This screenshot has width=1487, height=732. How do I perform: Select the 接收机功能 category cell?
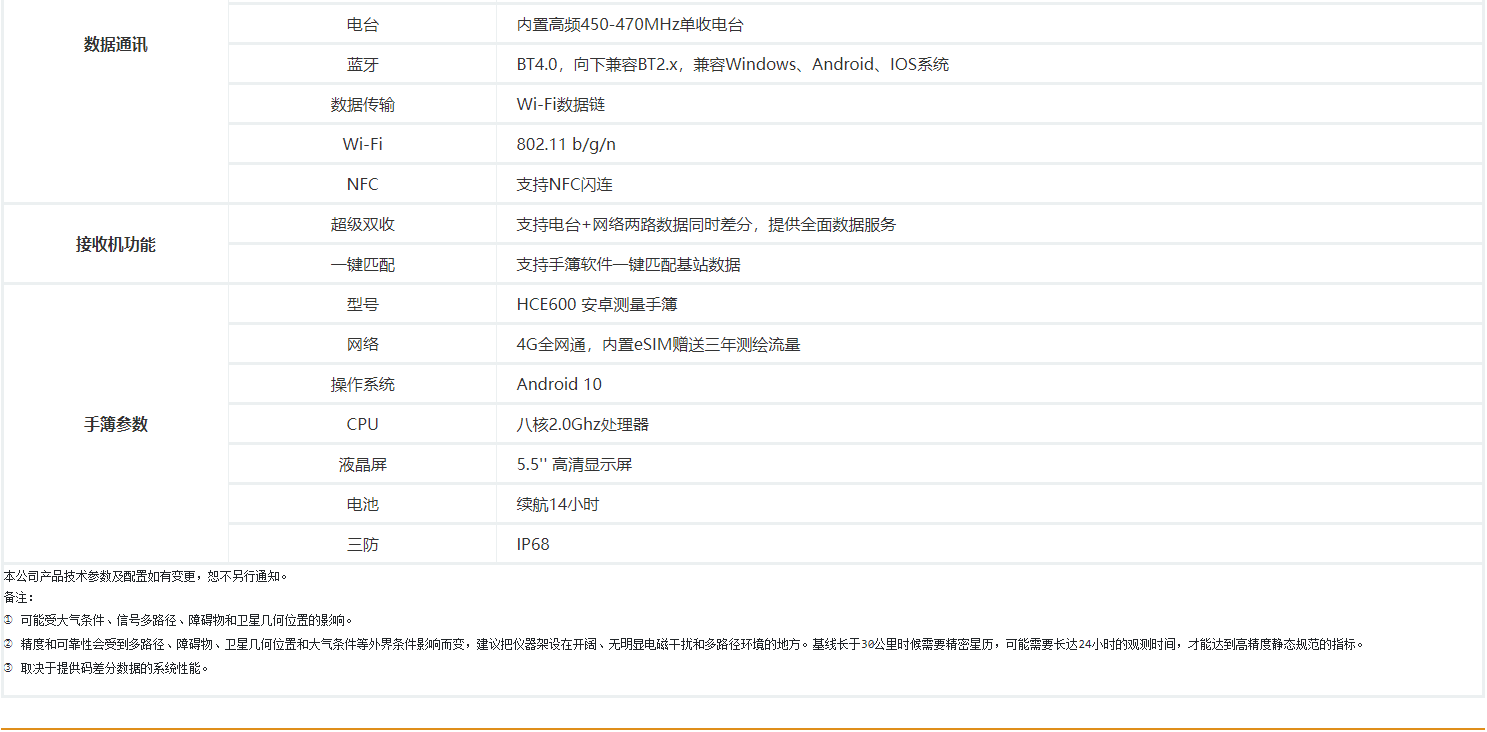[x=115, y=245]
